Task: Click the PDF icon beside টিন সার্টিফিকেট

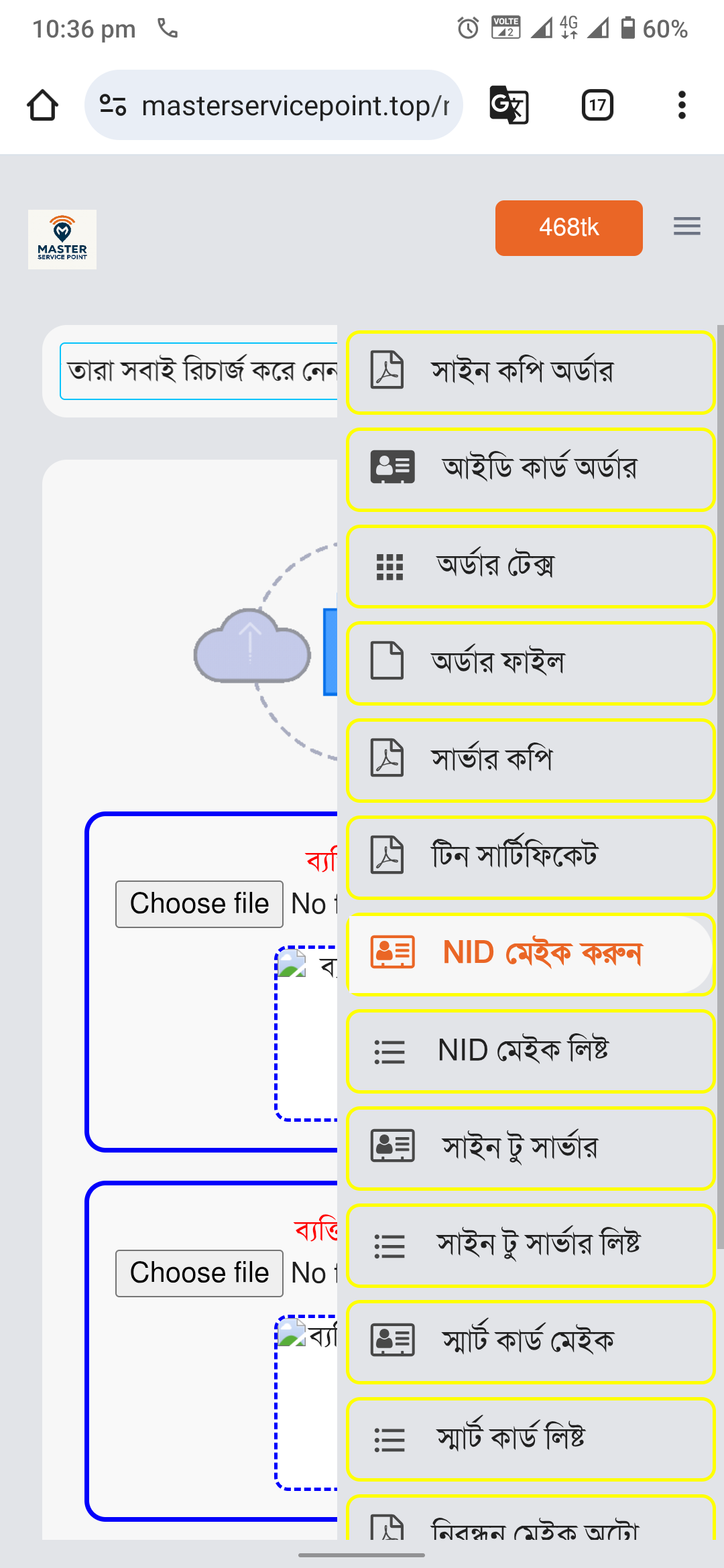Action: [x=387, y=855]
